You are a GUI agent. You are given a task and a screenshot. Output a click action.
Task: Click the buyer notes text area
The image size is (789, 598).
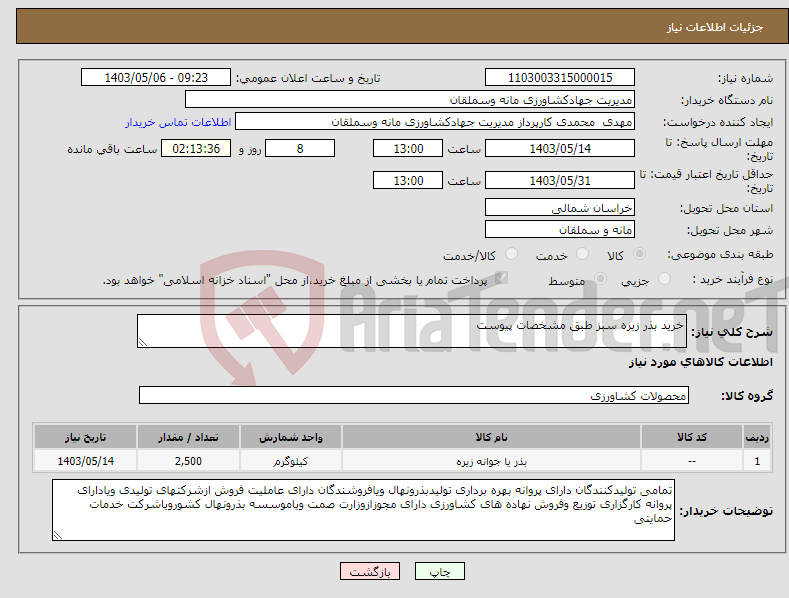(363, 510)
